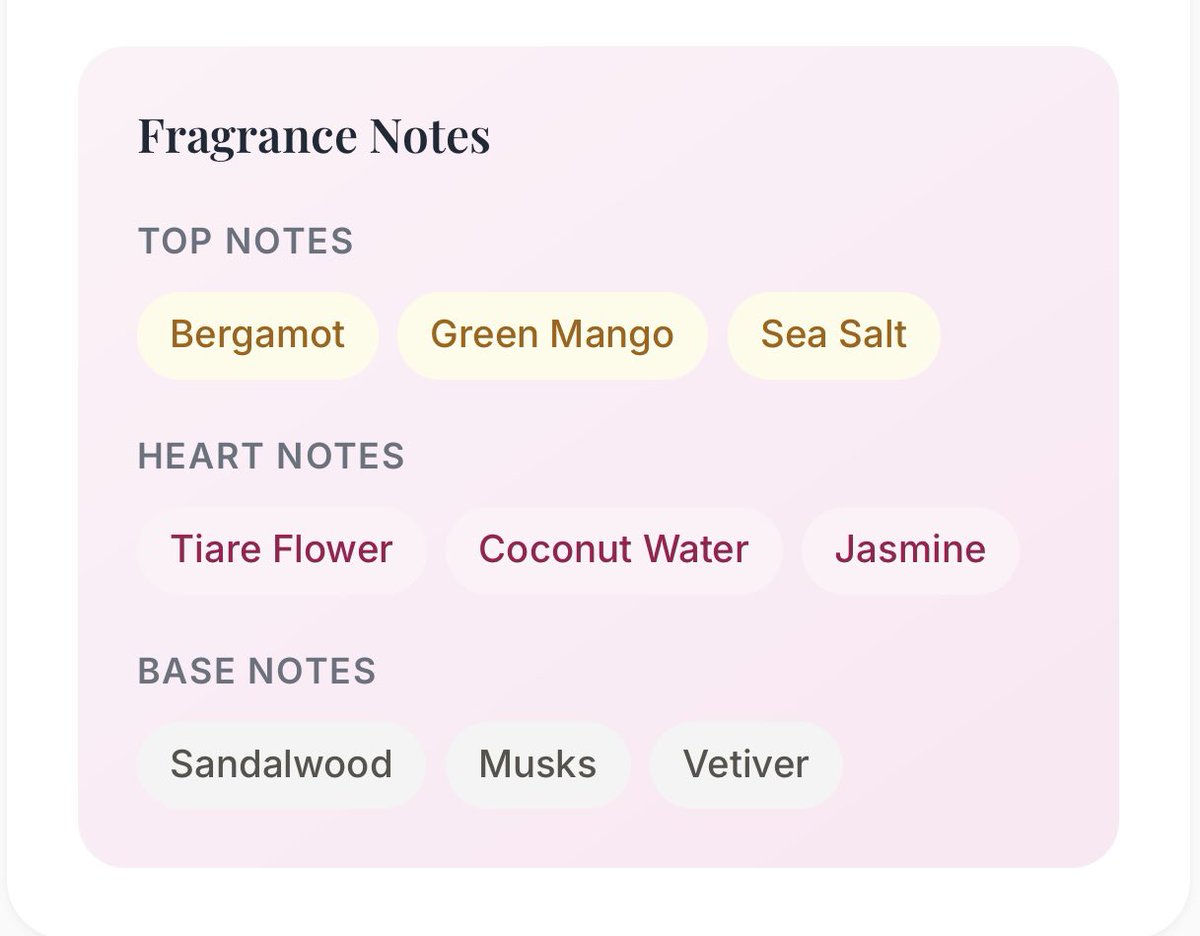
Task: Click the empty pink card area beside Fragrance Notes
Action: [800, 136]
